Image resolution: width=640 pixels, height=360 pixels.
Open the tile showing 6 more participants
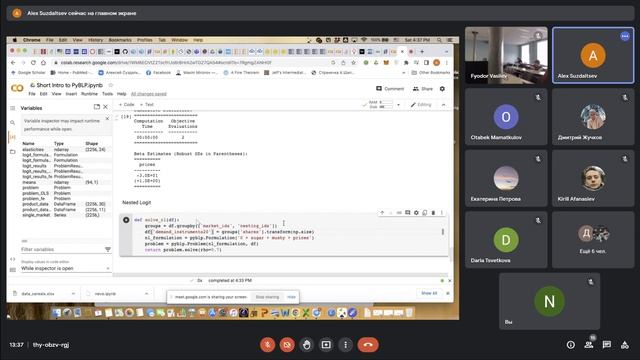click(593, 240)
